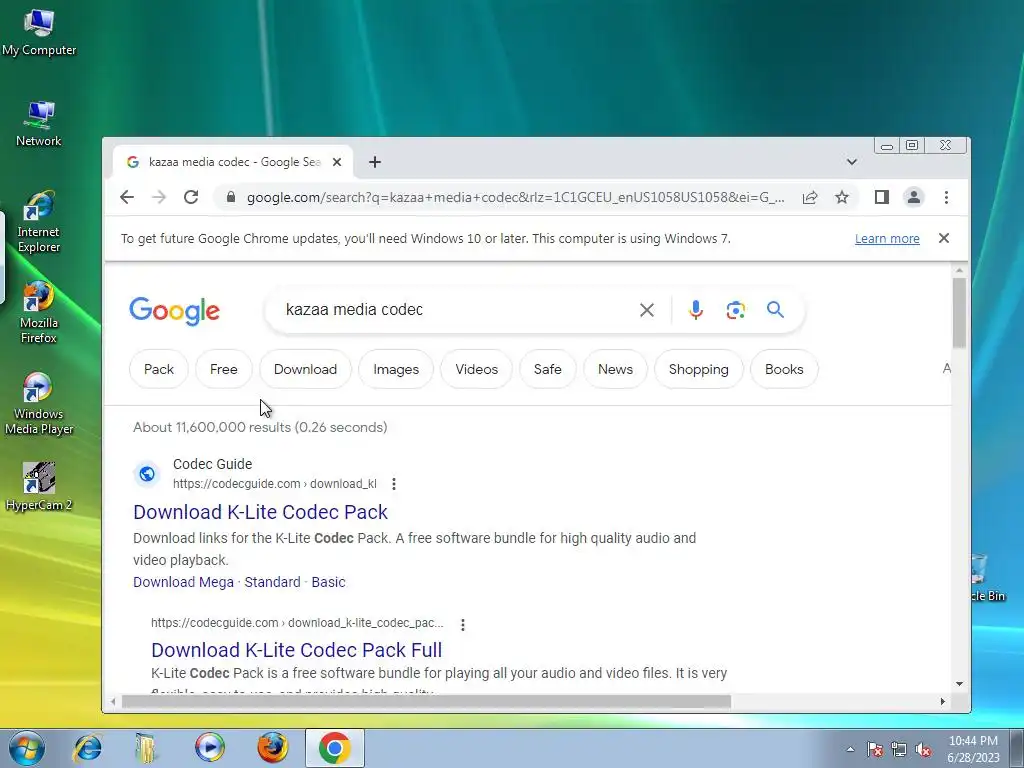Click the scroll right arrow at the bottom

click(x=942, y=701)
